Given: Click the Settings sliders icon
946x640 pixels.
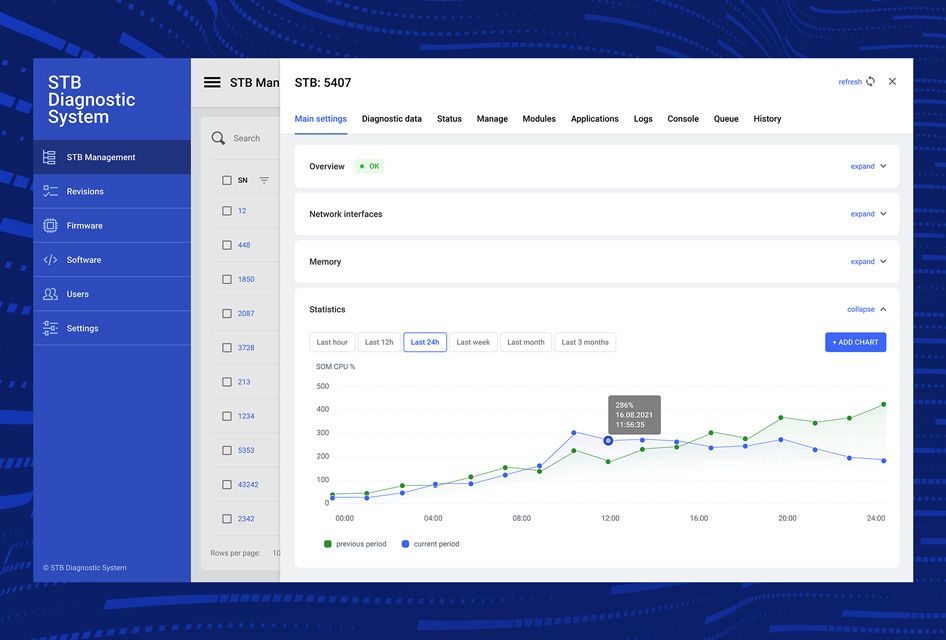Looking at the screenshot, I should (50, 328).
